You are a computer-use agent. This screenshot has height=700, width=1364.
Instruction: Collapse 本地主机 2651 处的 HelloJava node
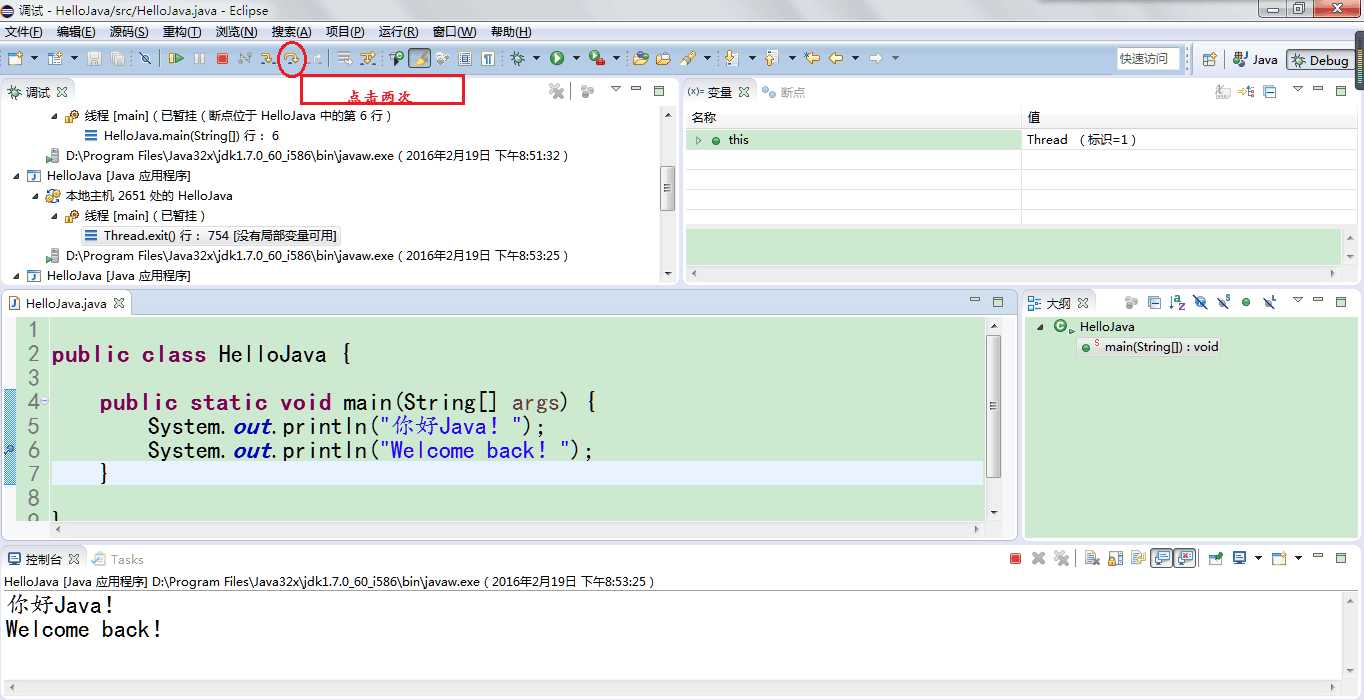point(36,196)
